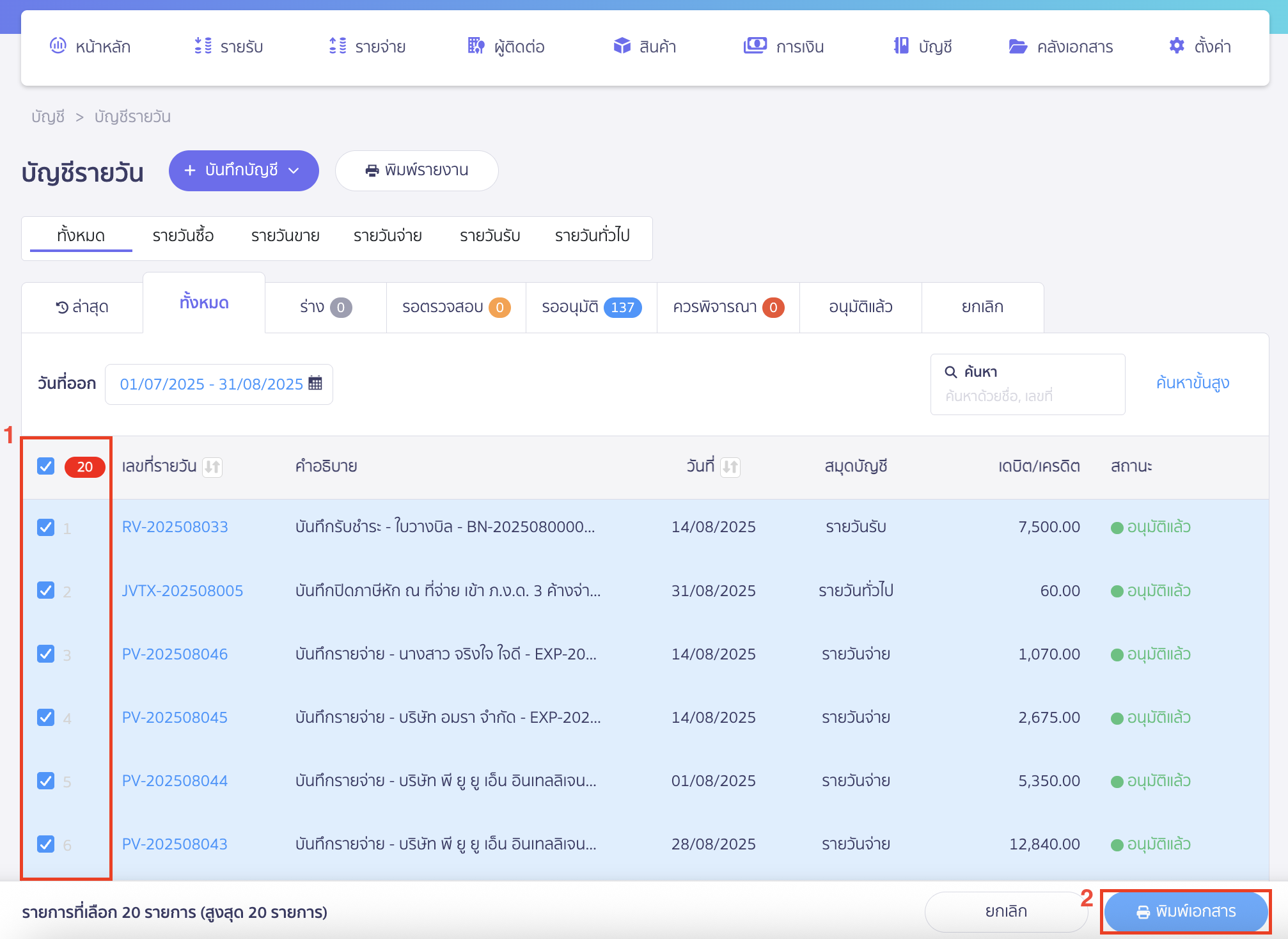The height and width of the screenshot is (939, 1288).
Task: Open the ตั้งค่า gear icon
Action: click(1177, 46)
